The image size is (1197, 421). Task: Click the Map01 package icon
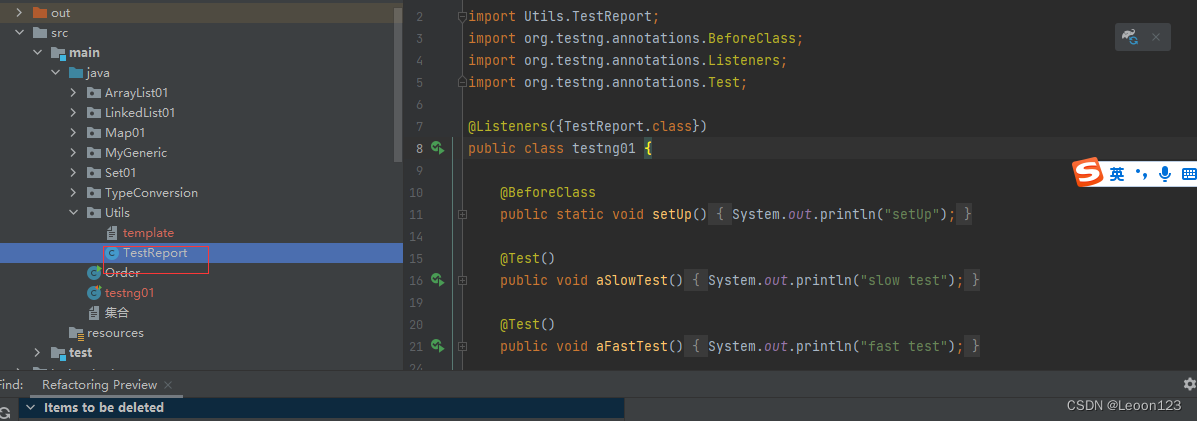click(x=94, y=133)
